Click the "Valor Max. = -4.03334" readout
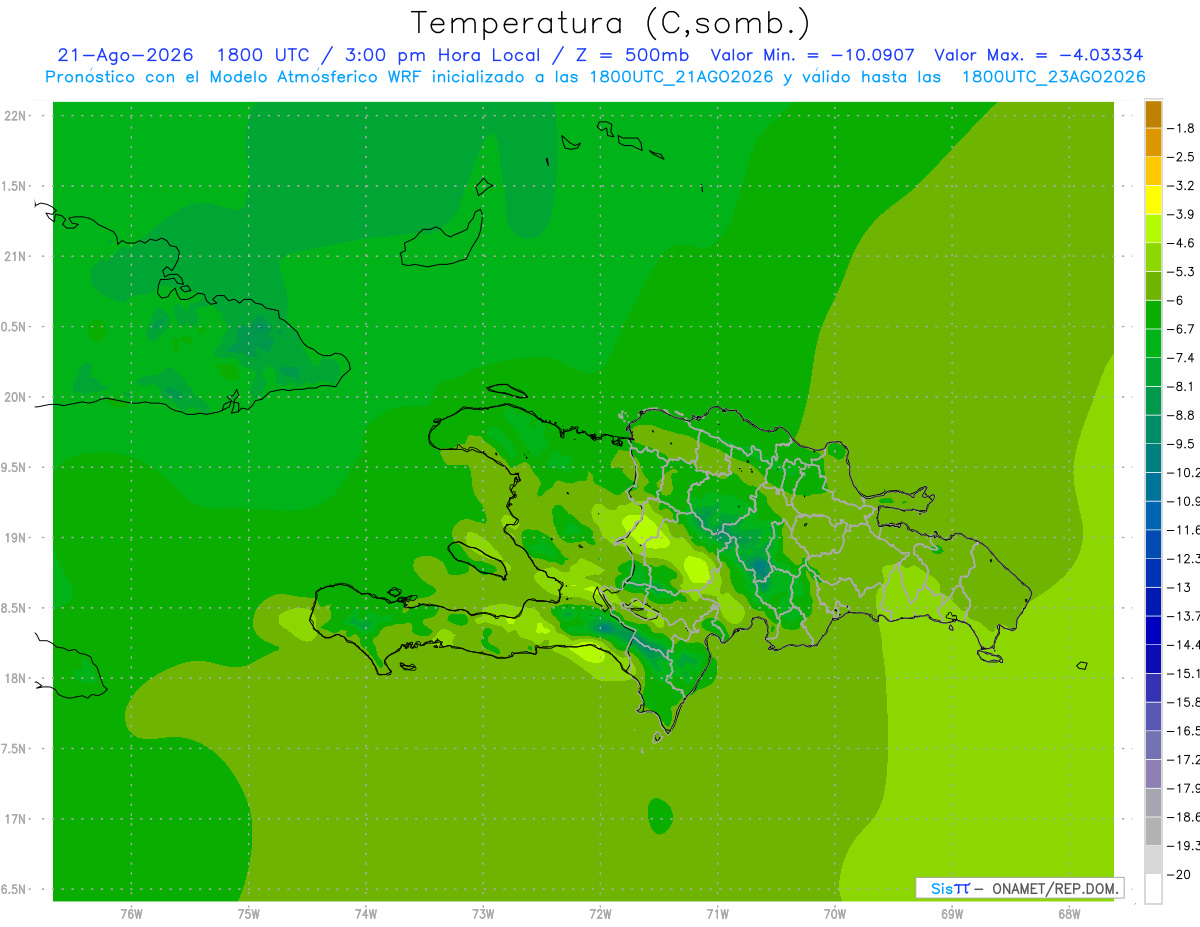Screen dimensions: 1200x927 (x=1038, y=55)
